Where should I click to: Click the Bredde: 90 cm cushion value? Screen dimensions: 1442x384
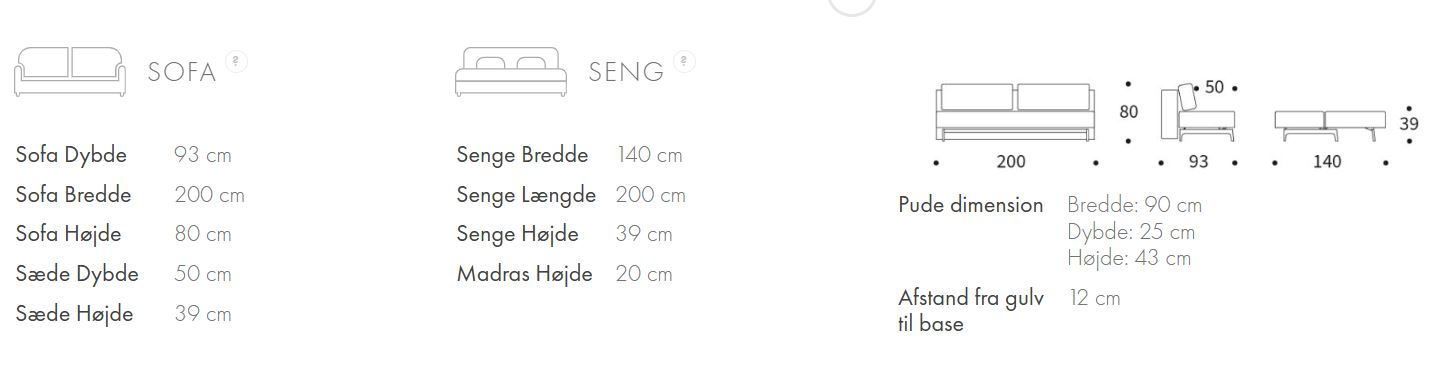pos(1135,205)
